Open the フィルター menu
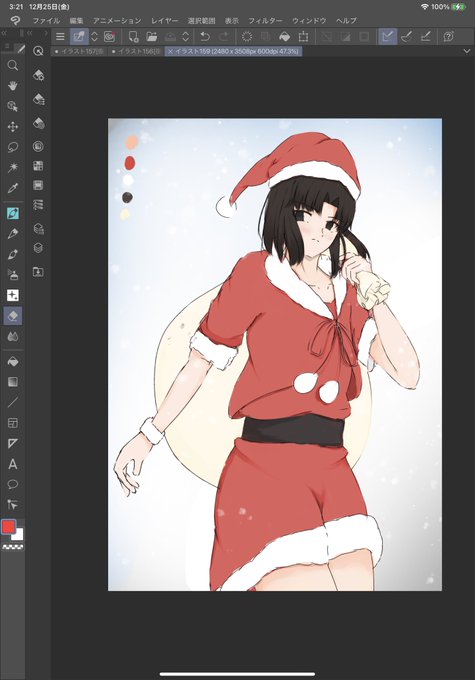Image resolution: width=475 pixels, height=680 pixels. [x=265, y=20]
